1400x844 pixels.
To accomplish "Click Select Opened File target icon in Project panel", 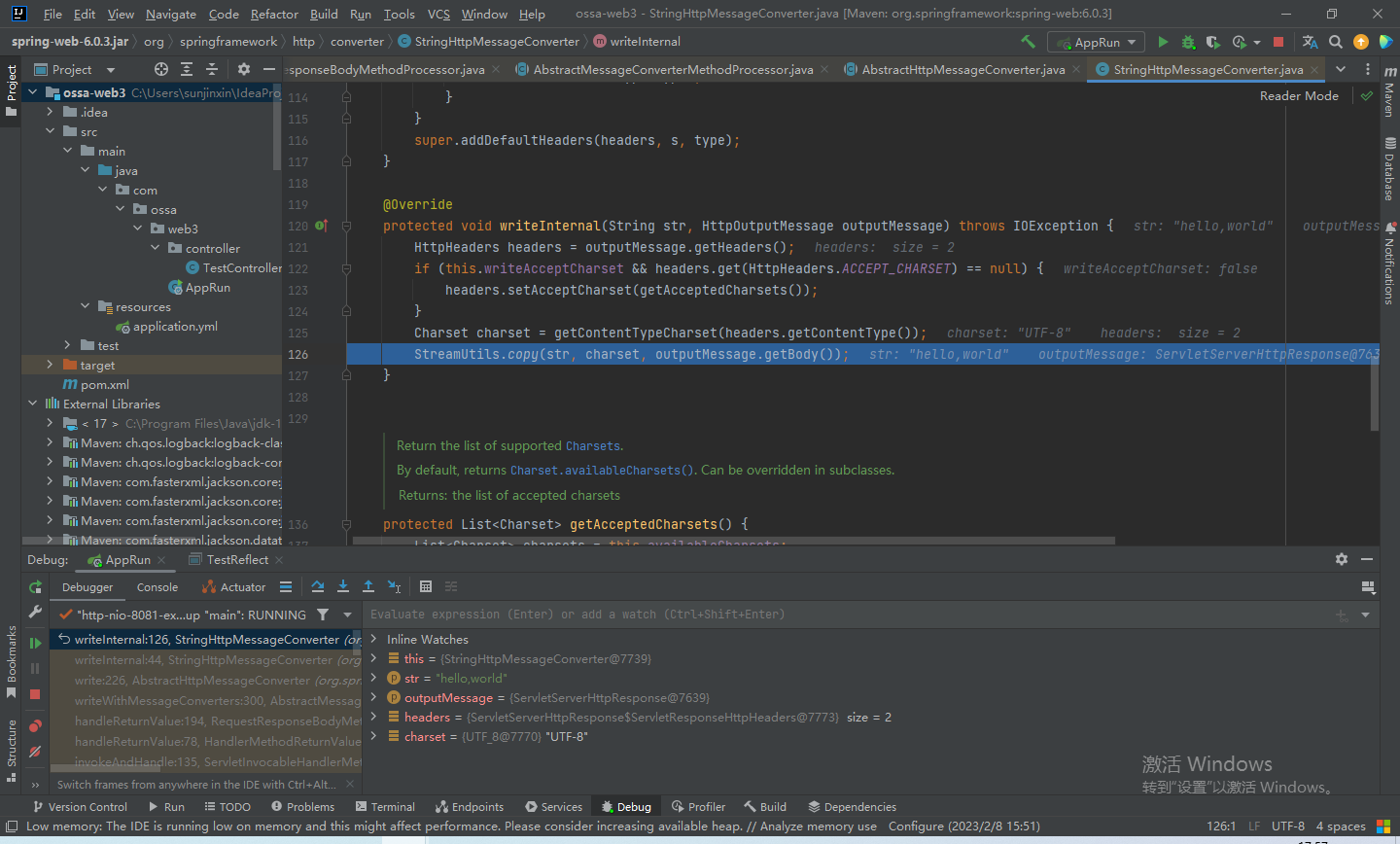I will click(161, 69).
